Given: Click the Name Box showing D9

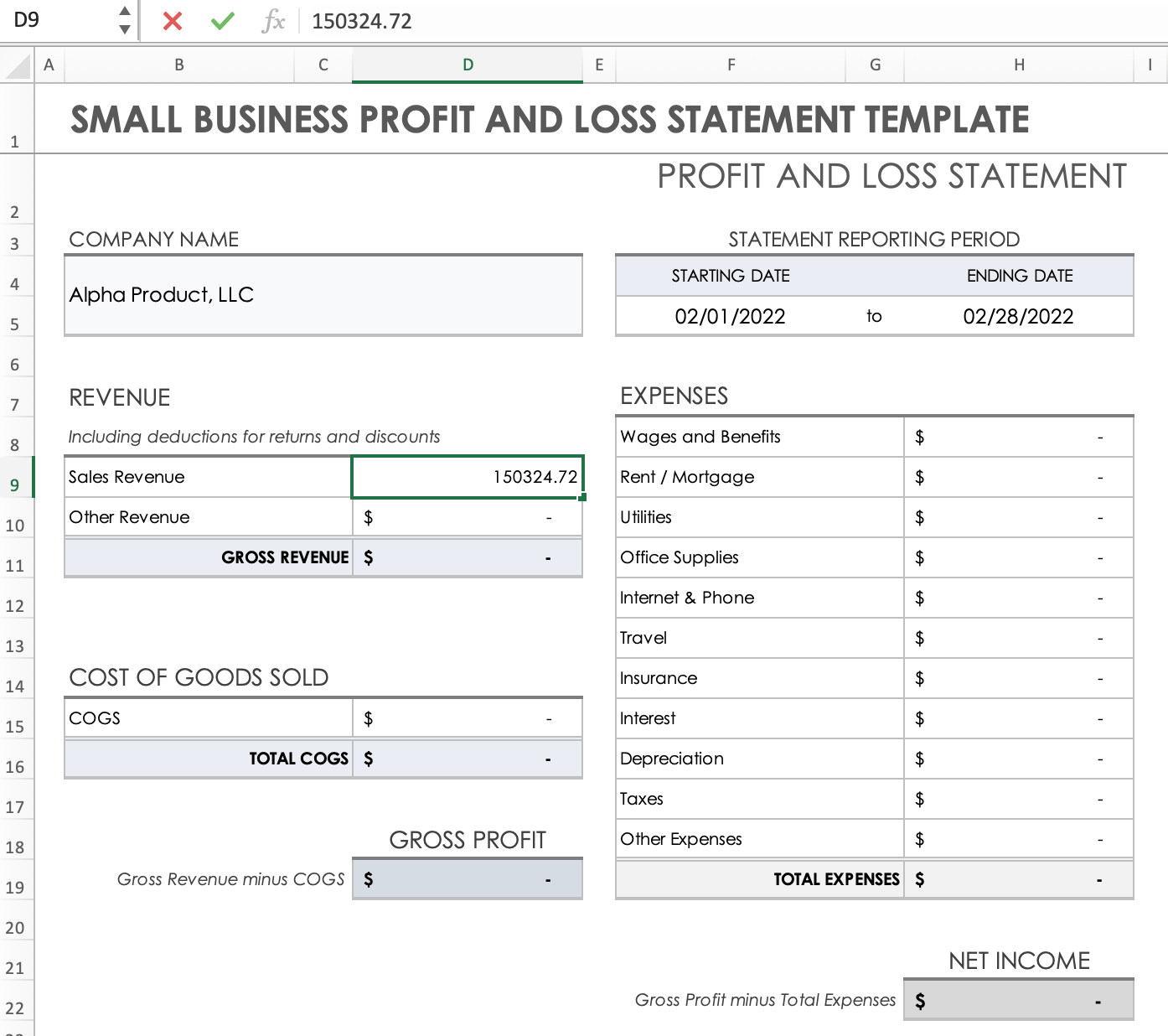Looking at the screenshot, I should (x=59, y=20).
